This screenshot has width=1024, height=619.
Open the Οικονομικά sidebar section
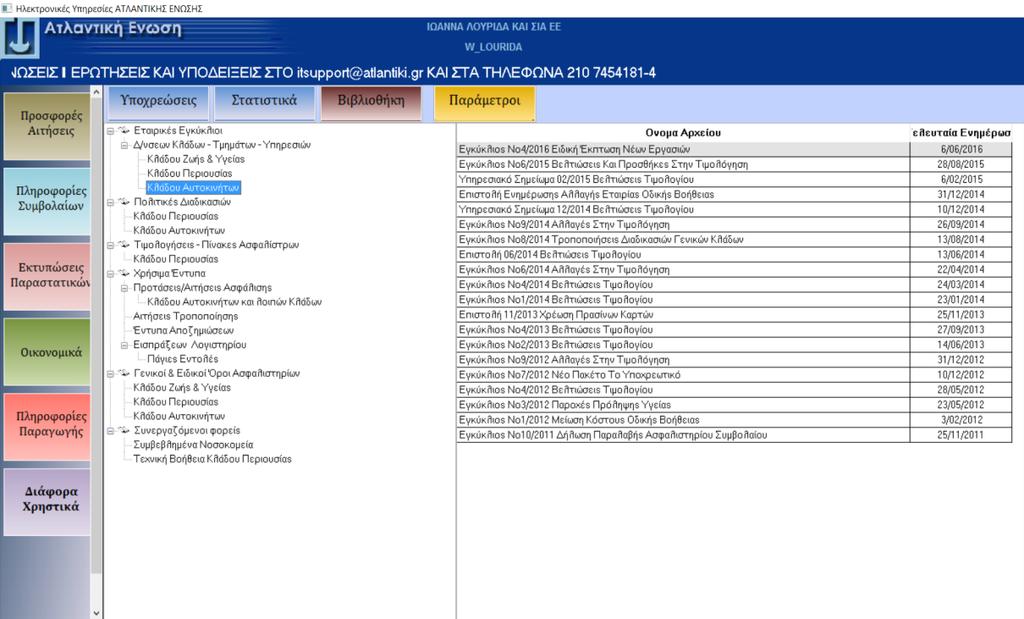pyautogui.click(x=47, y=352)
